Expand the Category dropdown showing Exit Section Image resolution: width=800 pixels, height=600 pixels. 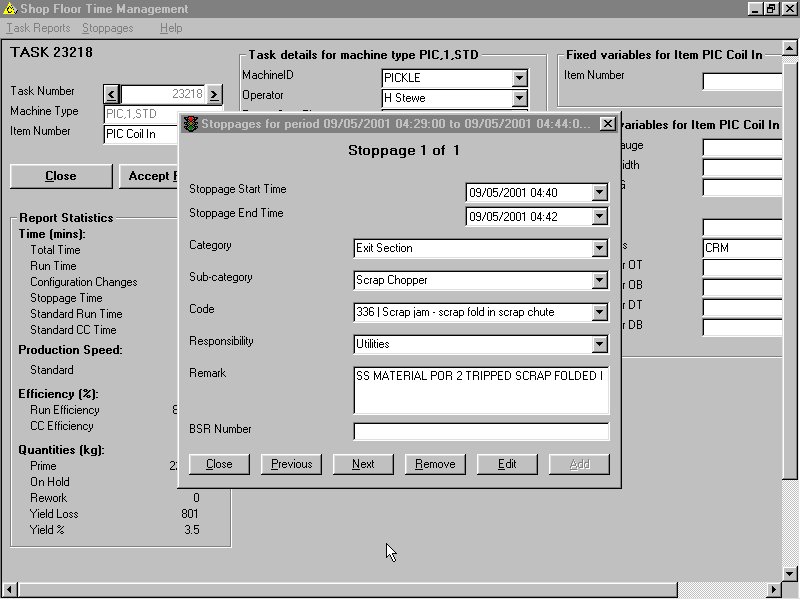599,248
